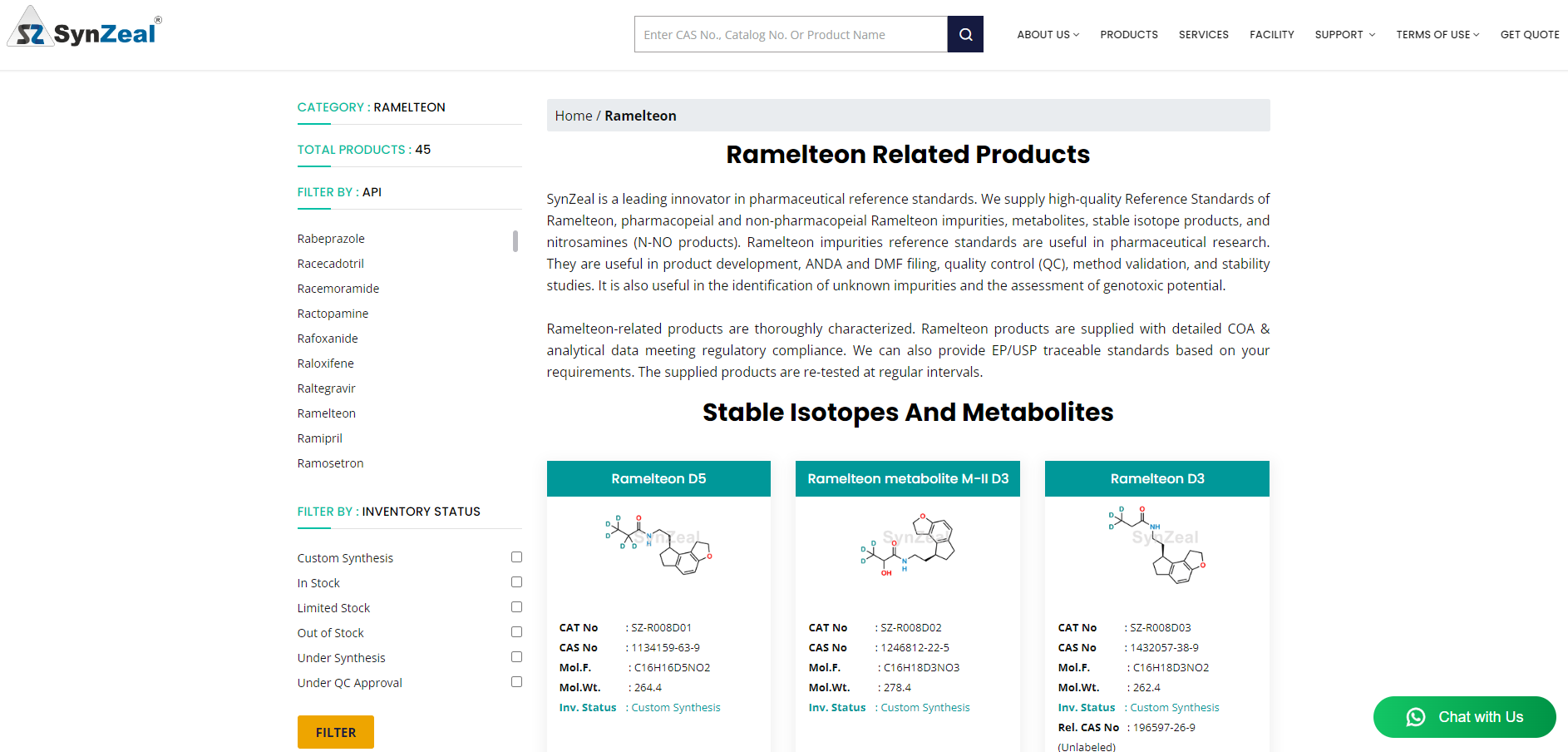Focus the CAS No. search field
The height and width of the screenshot is (752, 1568).
791,34
